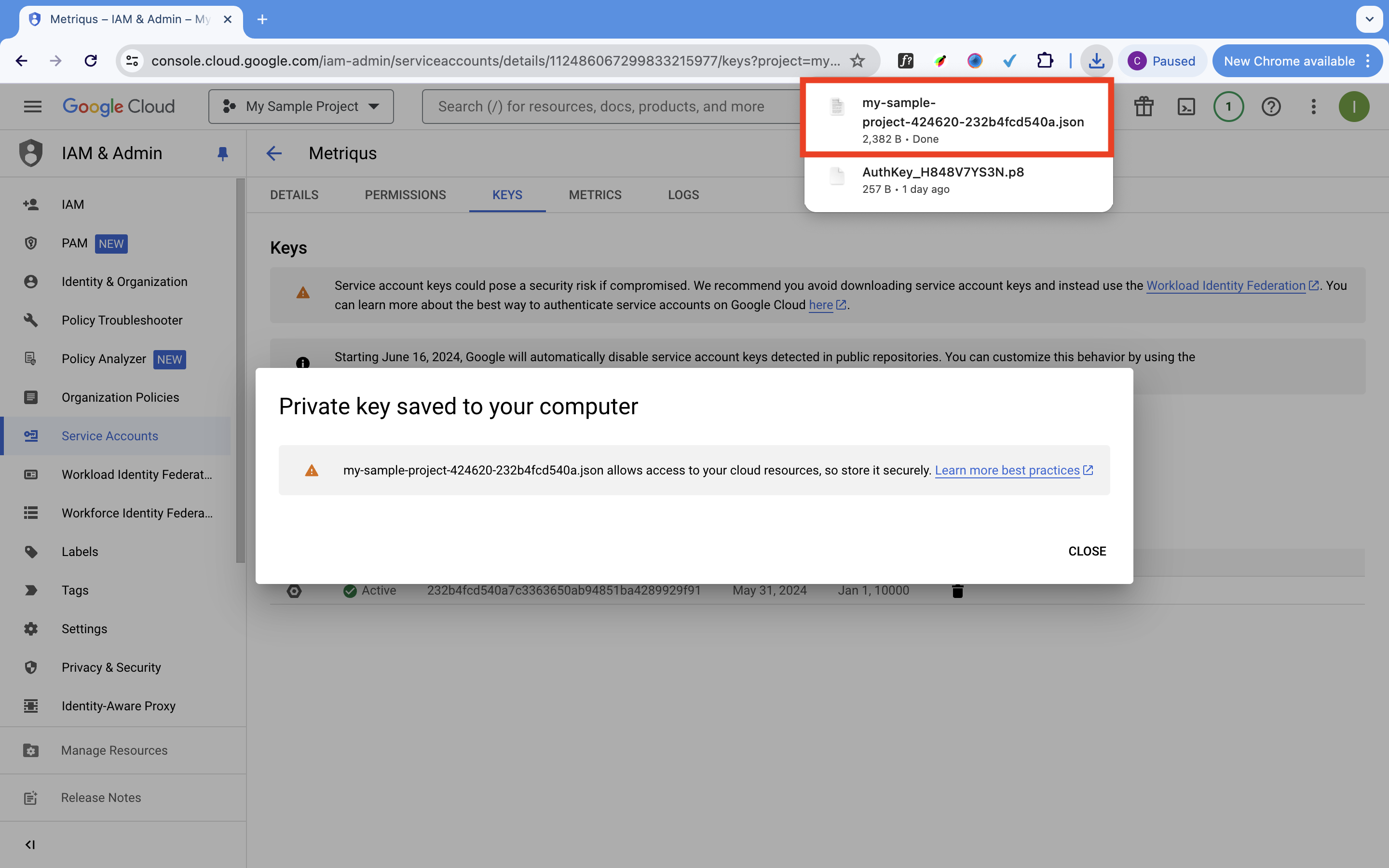
Task: Open a new browser tab
Action: point(262,19)
